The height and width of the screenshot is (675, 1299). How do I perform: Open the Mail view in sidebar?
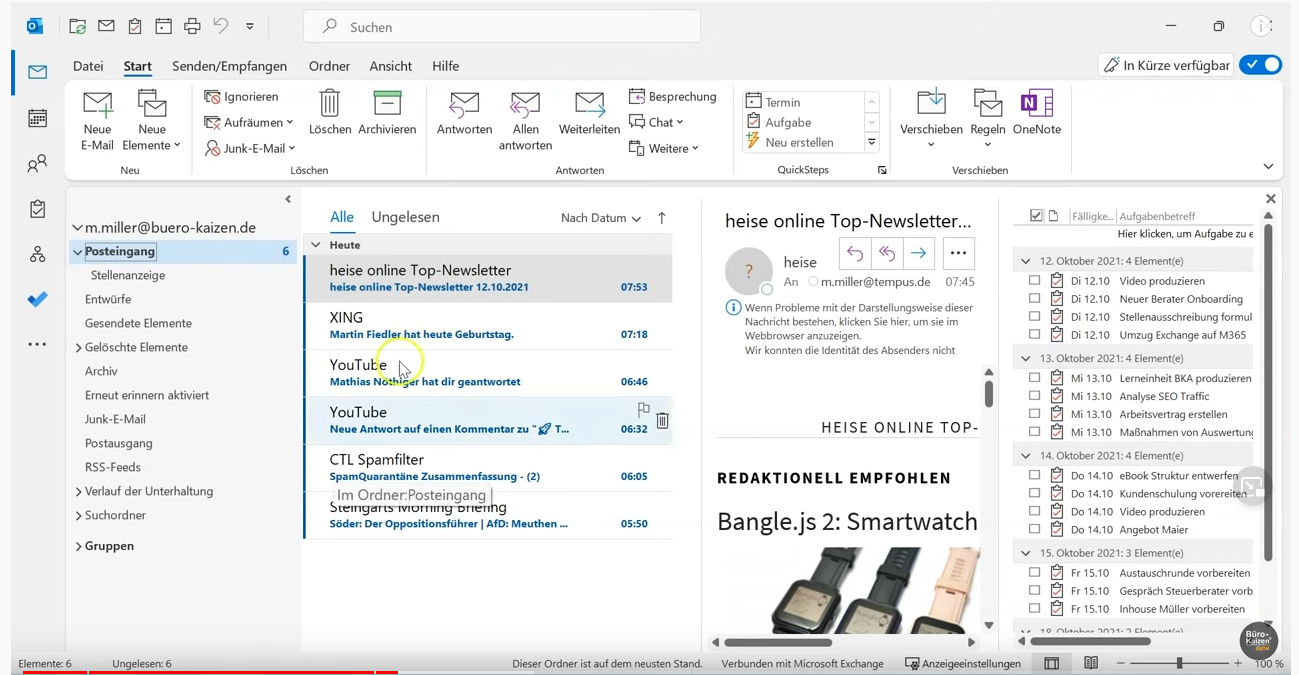point(38,72)
